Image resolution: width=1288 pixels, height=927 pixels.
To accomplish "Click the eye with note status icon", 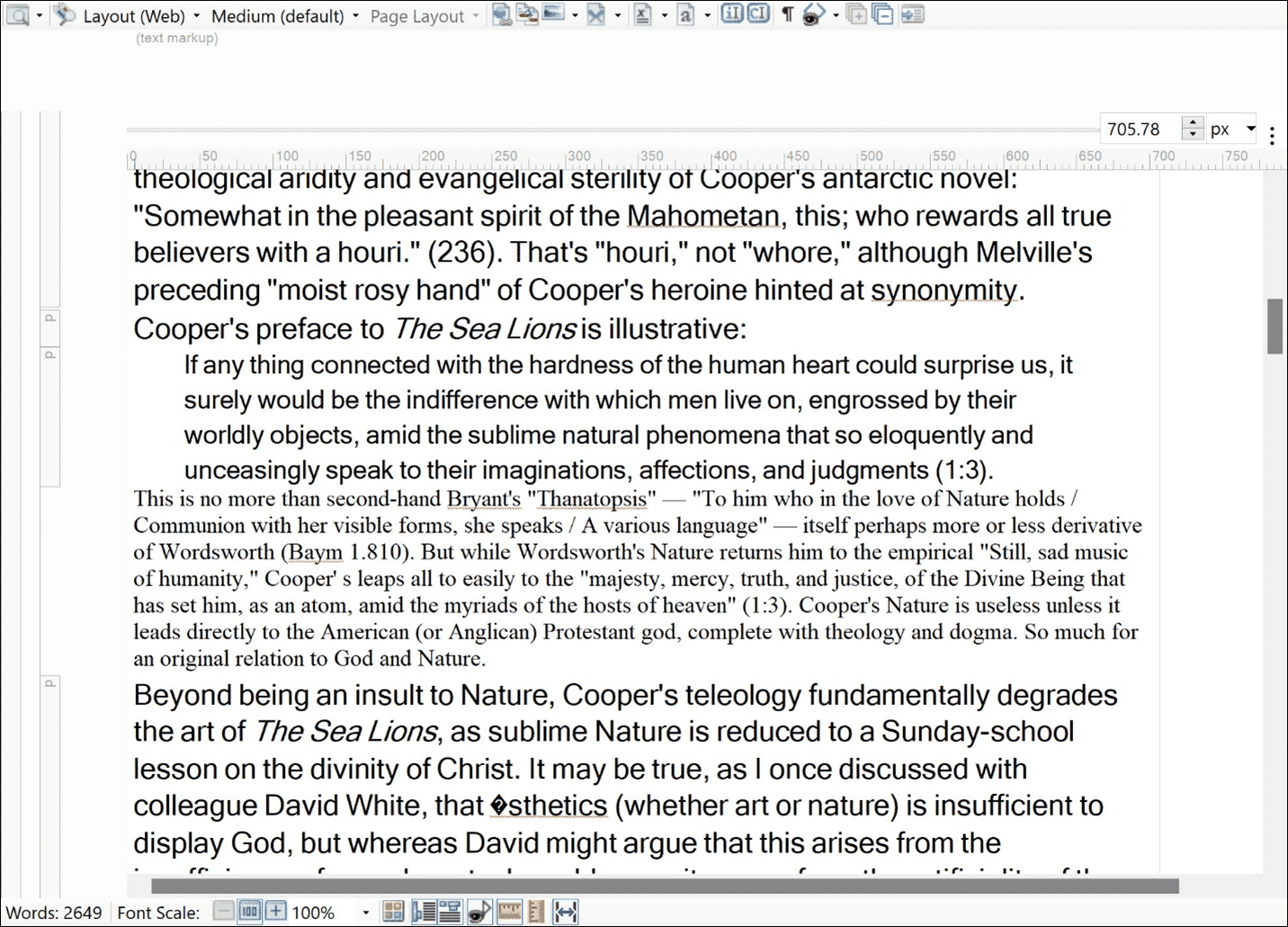I will 479,912.
